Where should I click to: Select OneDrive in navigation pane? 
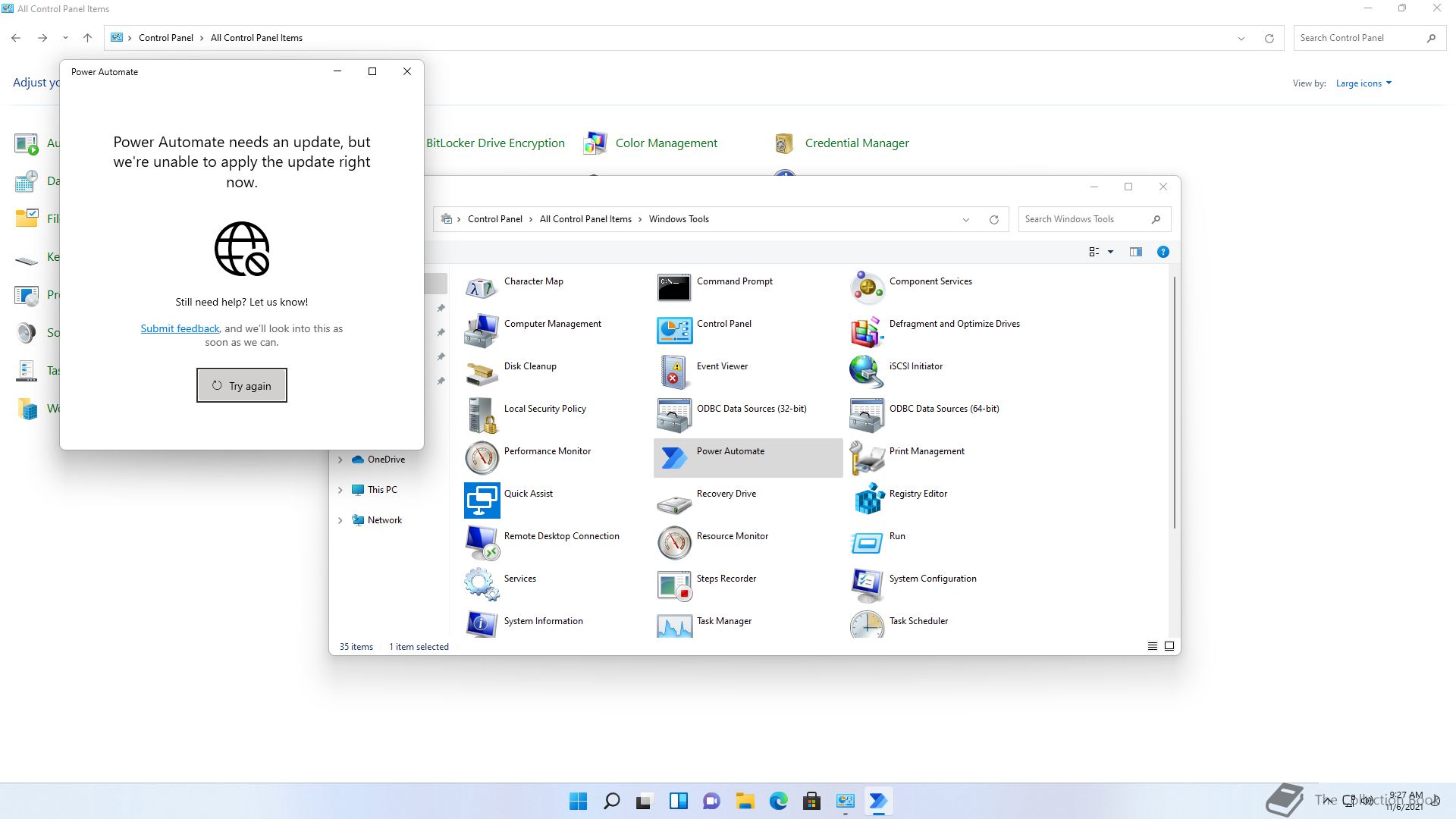[x=386, y=460]
